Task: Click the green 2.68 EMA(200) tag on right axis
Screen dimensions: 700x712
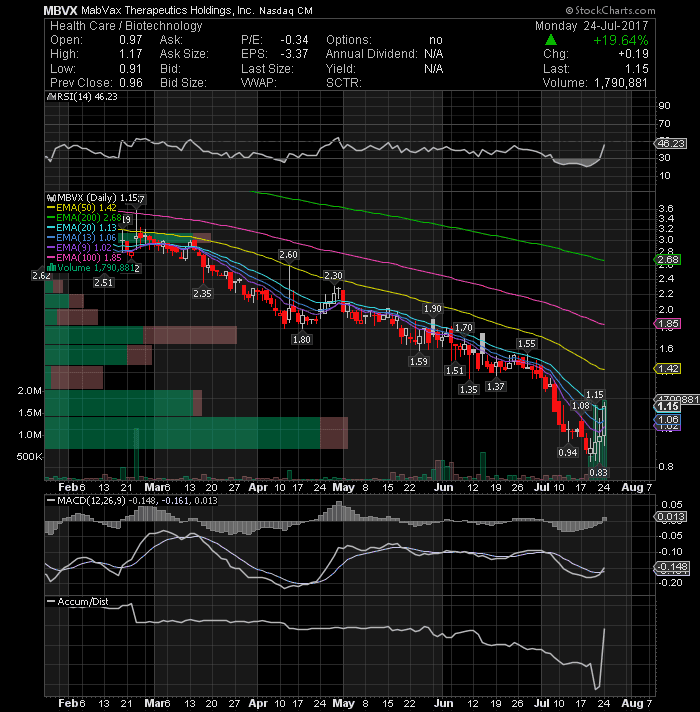Action: pos(668,260)
